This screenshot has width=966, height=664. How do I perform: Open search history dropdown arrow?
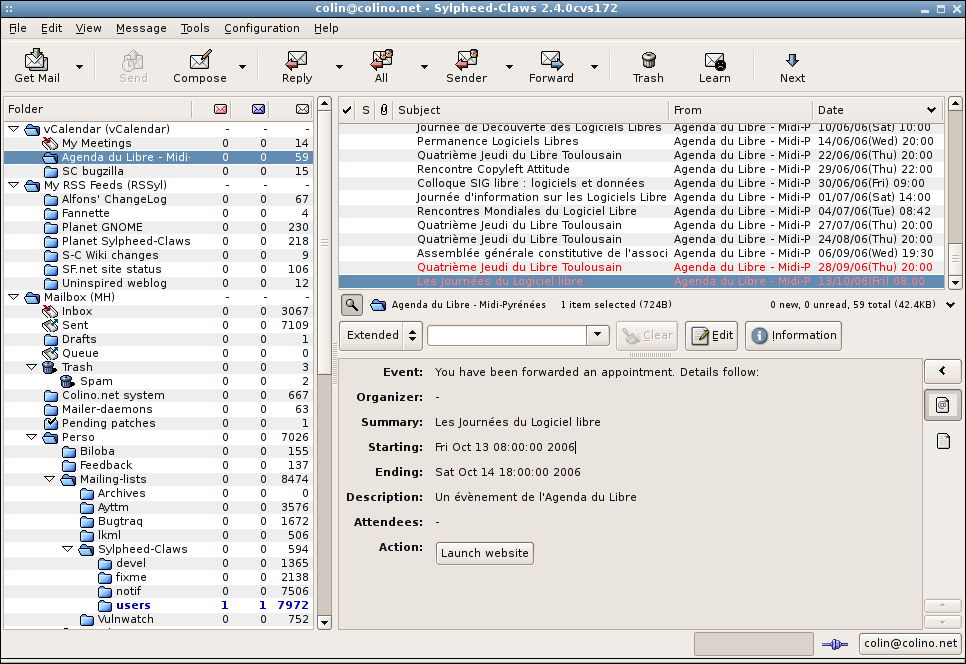click(597, 334)
